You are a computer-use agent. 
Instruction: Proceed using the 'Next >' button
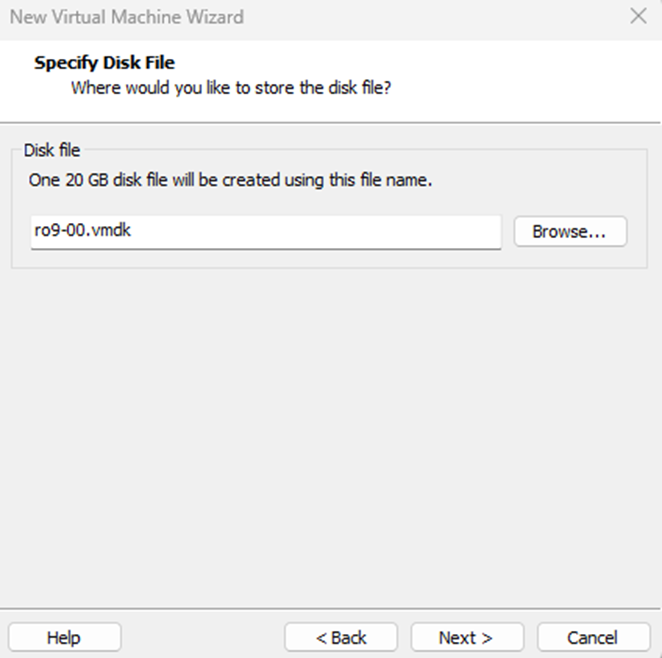click(467, 637)
